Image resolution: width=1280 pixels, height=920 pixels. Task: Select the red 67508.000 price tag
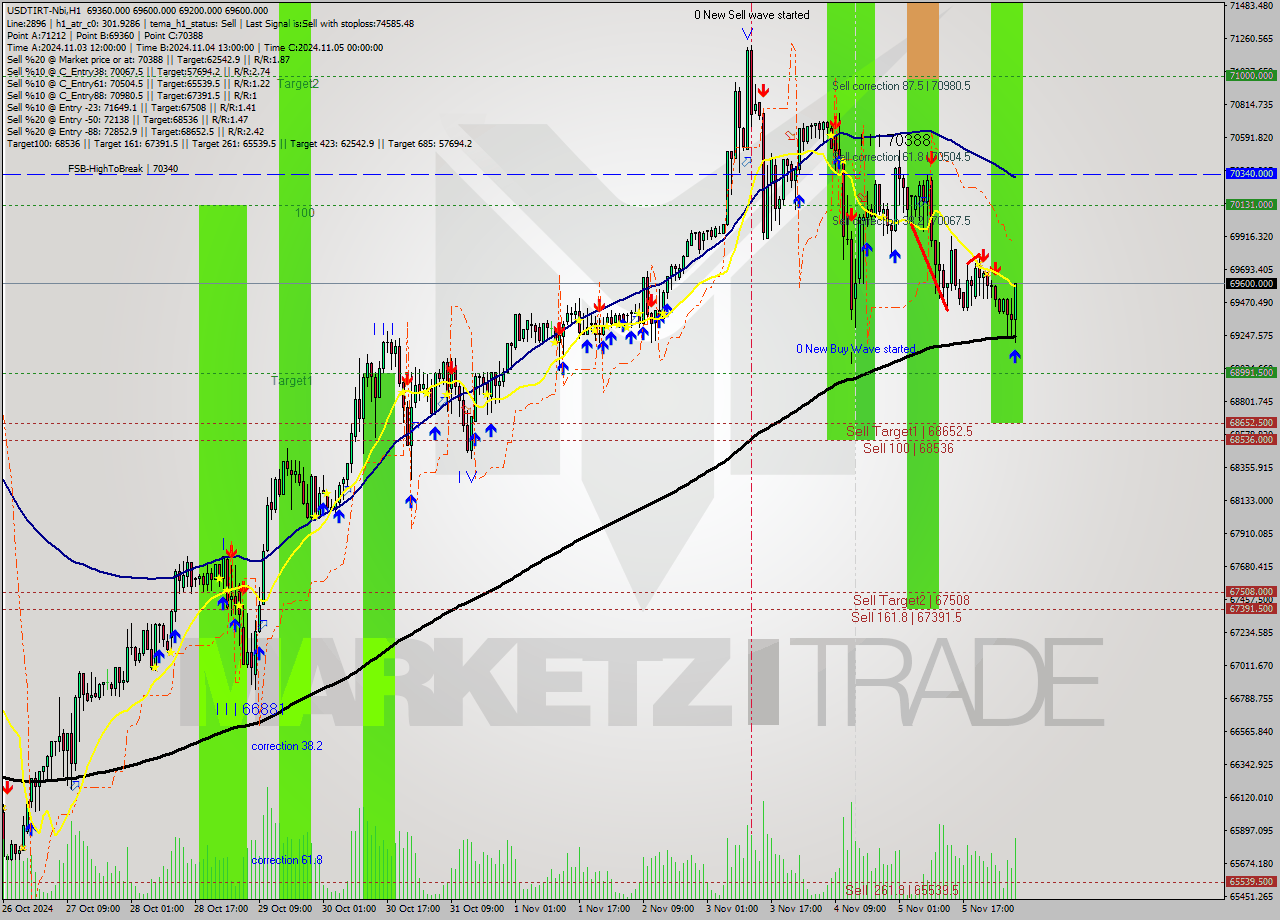1250,591
